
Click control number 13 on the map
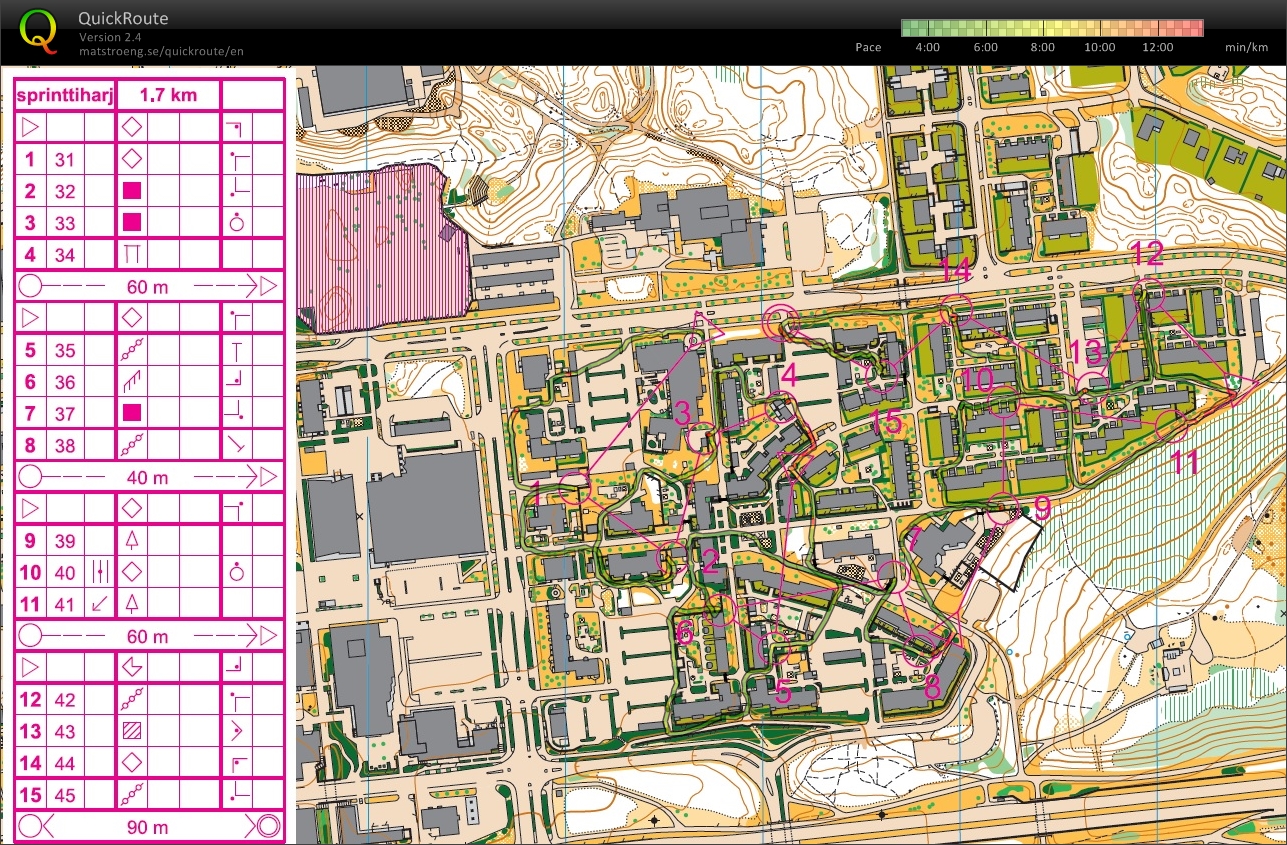tap(1086, 351)
